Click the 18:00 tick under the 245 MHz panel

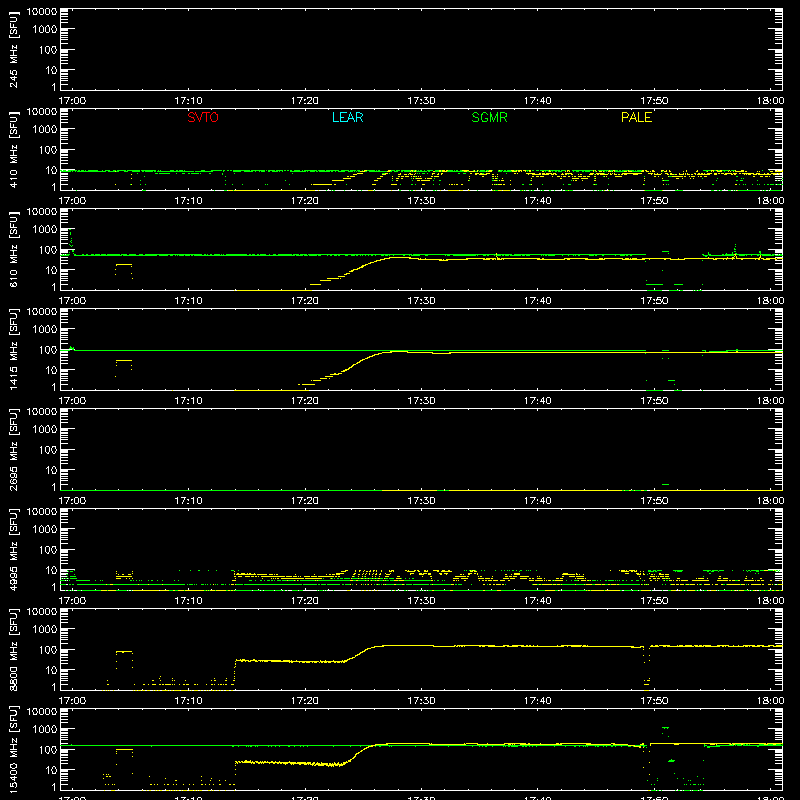click(x=770, y=101)
